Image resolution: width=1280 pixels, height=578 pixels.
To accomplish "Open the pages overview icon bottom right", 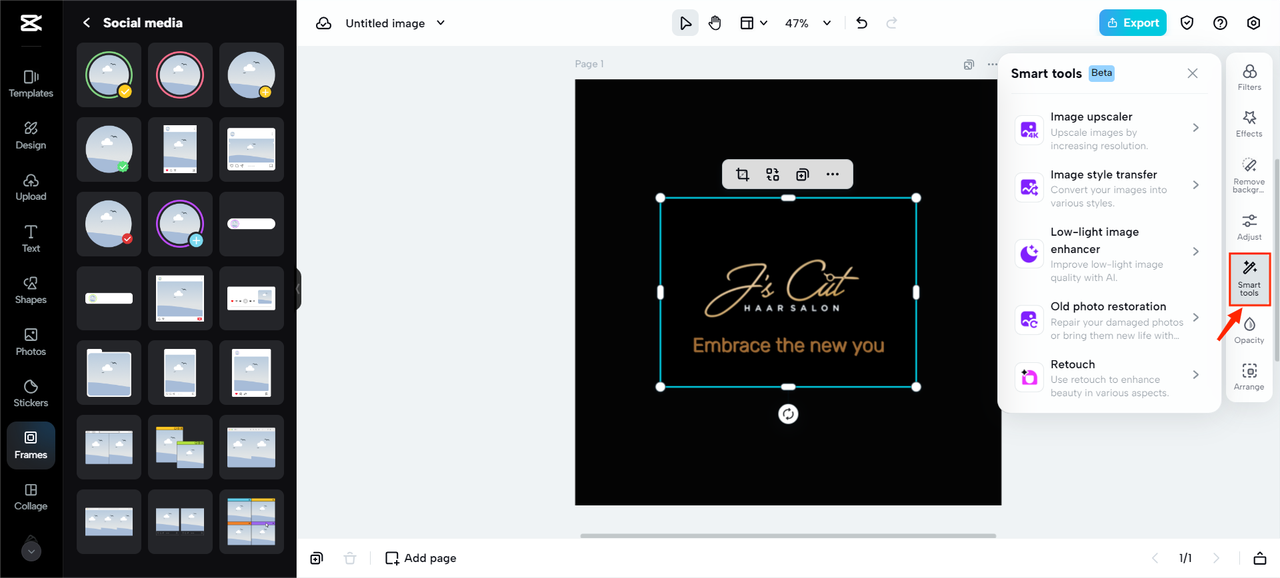I will [x=1260, y=558].
